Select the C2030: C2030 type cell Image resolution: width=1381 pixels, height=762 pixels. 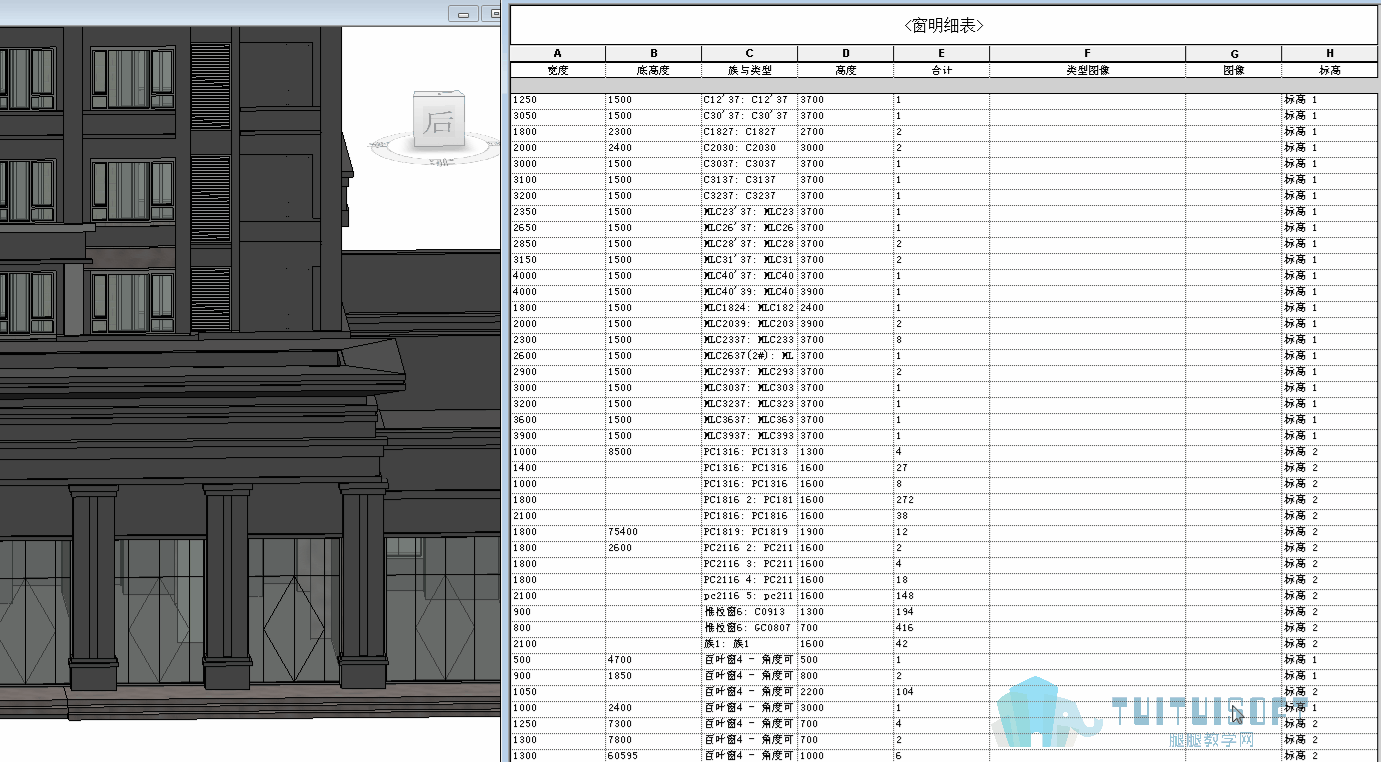click(749, 148)
